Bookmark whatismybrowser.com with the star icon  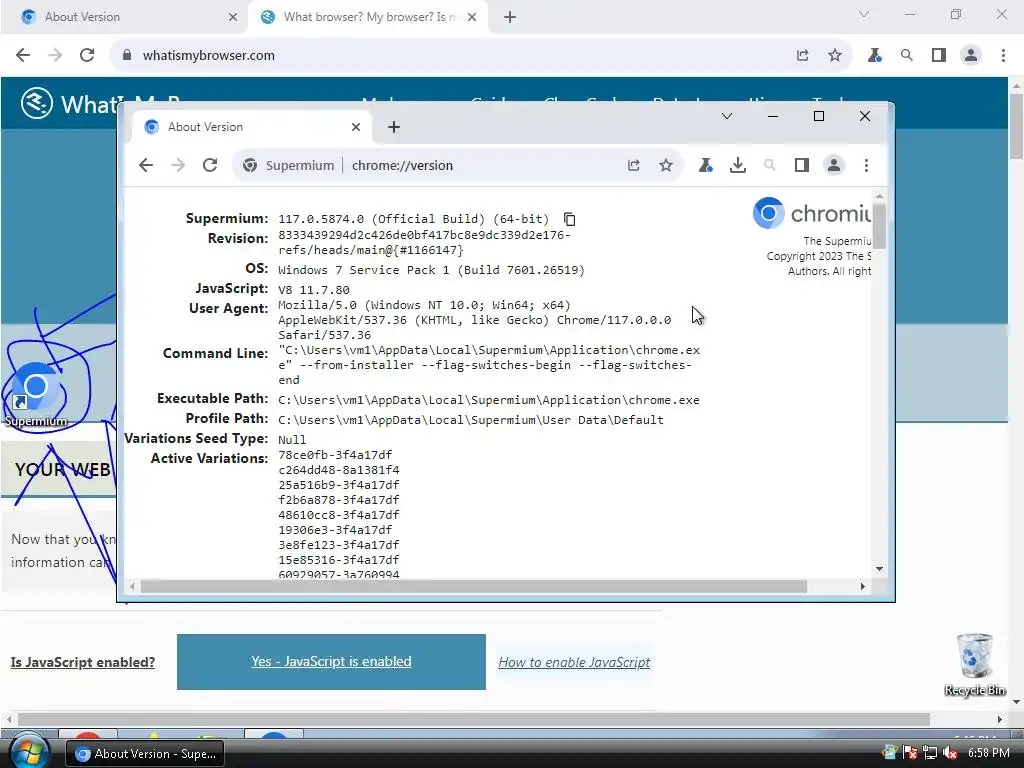(835, 56)
